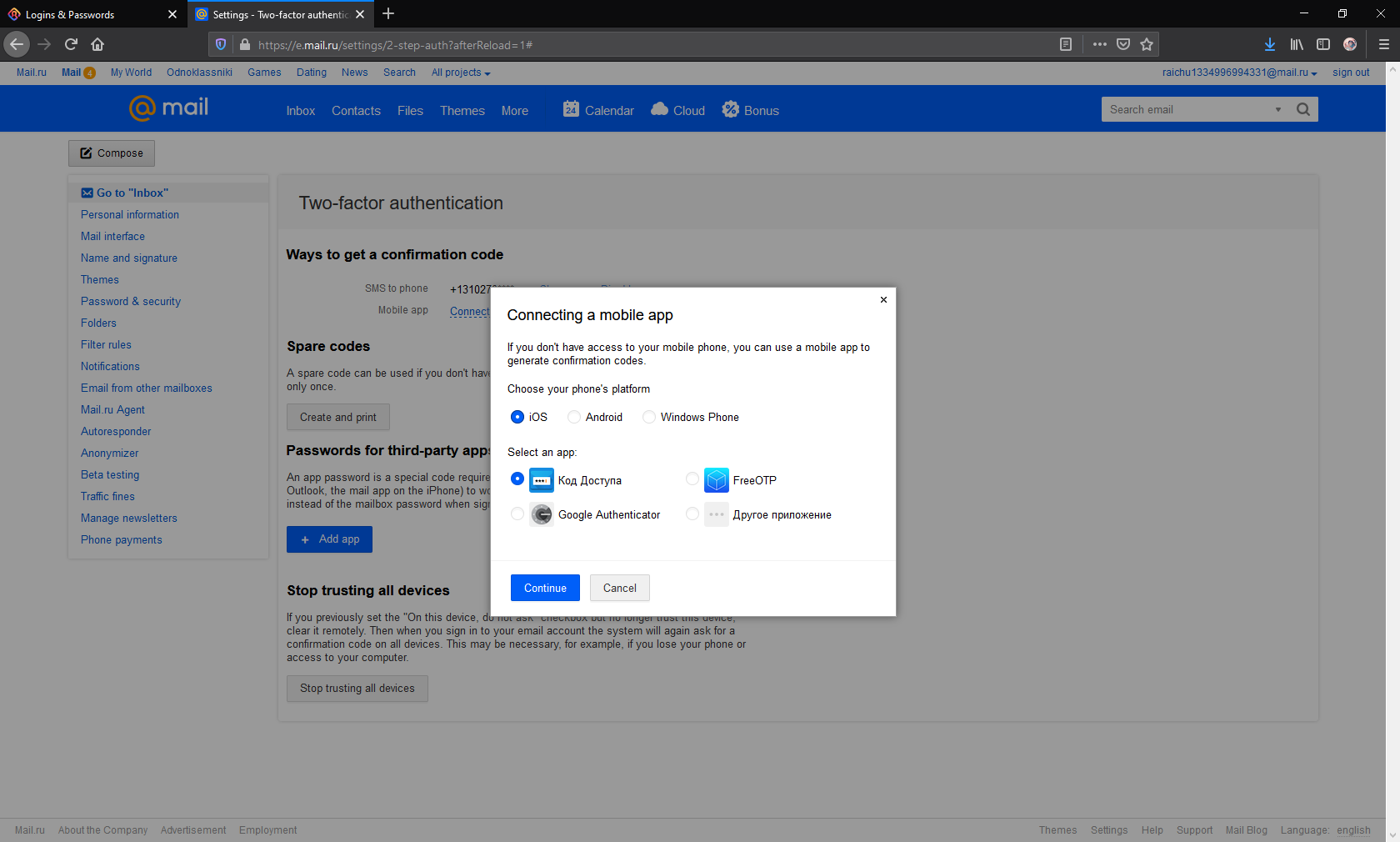Click Stop trusting all devices button
The image size is (1400, 842).
357,688
